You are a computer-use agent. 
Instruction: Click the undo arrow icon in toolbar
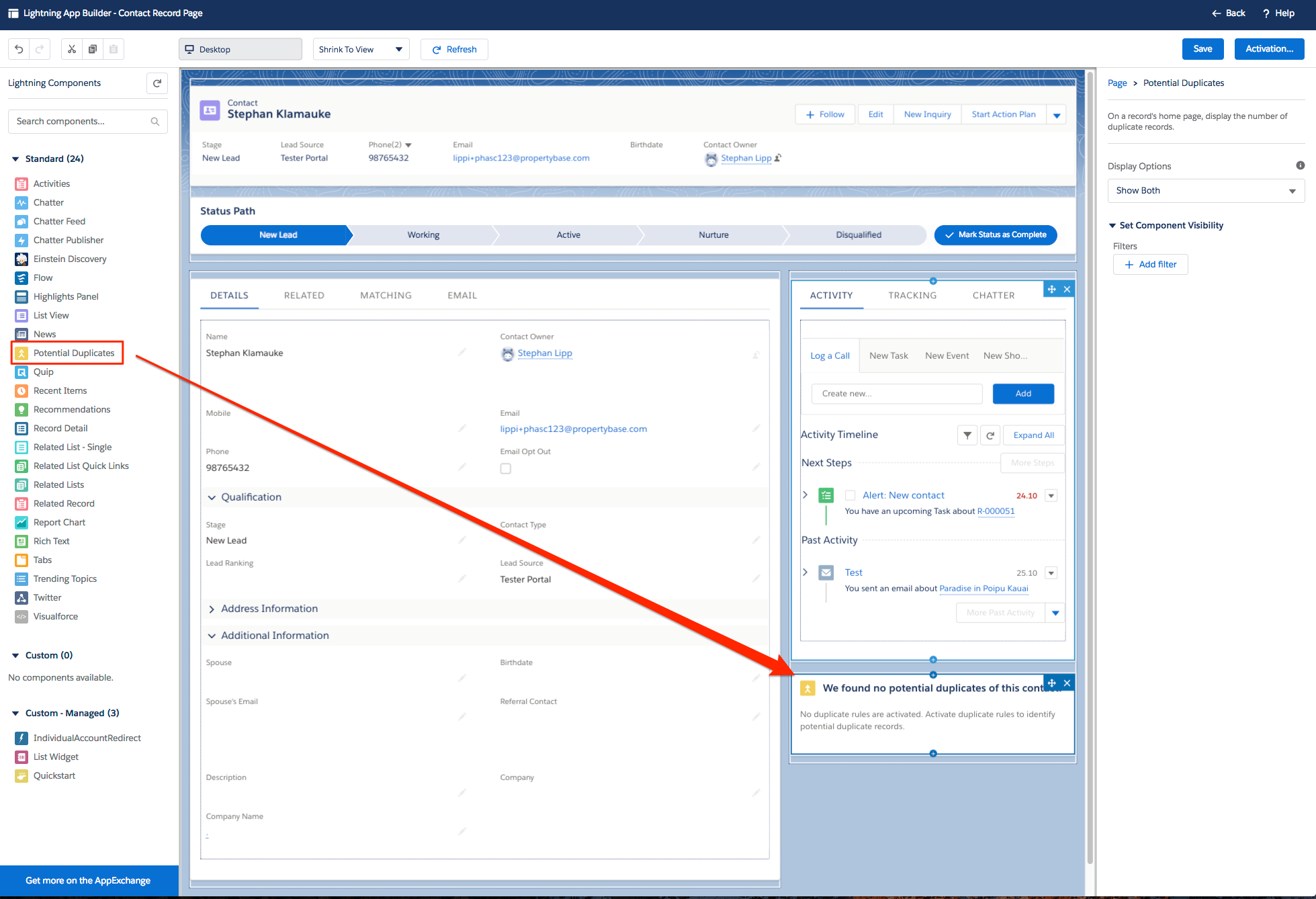click(19, 49)
